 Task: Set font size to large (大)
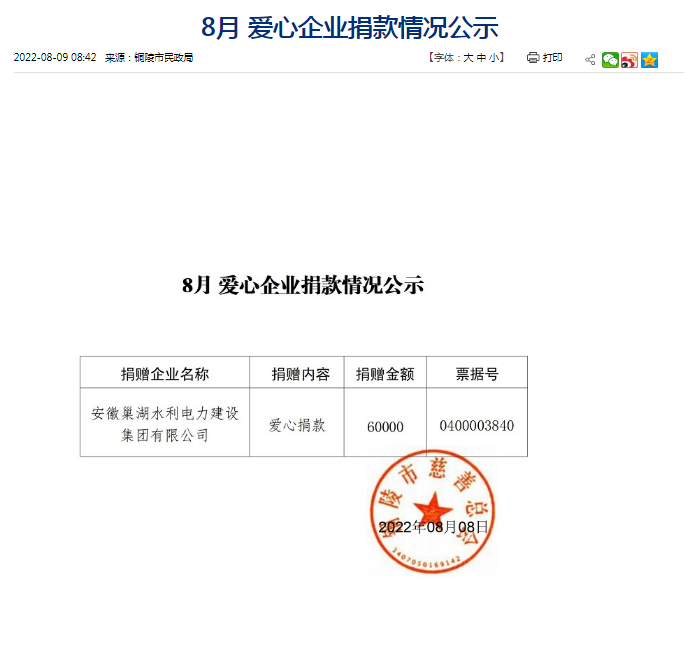[467, 58]
